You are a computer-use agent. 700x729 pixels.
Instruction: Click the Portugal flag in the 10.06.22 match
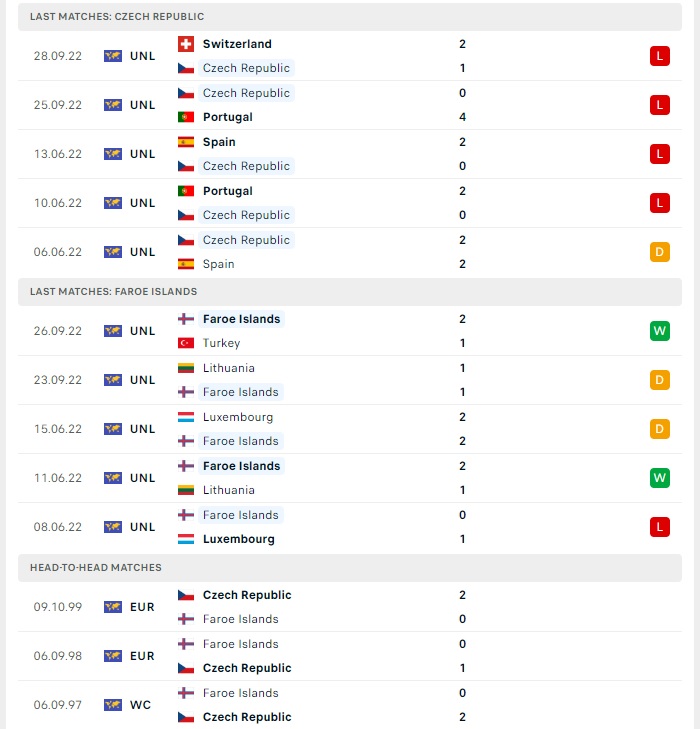click(186, 191)
